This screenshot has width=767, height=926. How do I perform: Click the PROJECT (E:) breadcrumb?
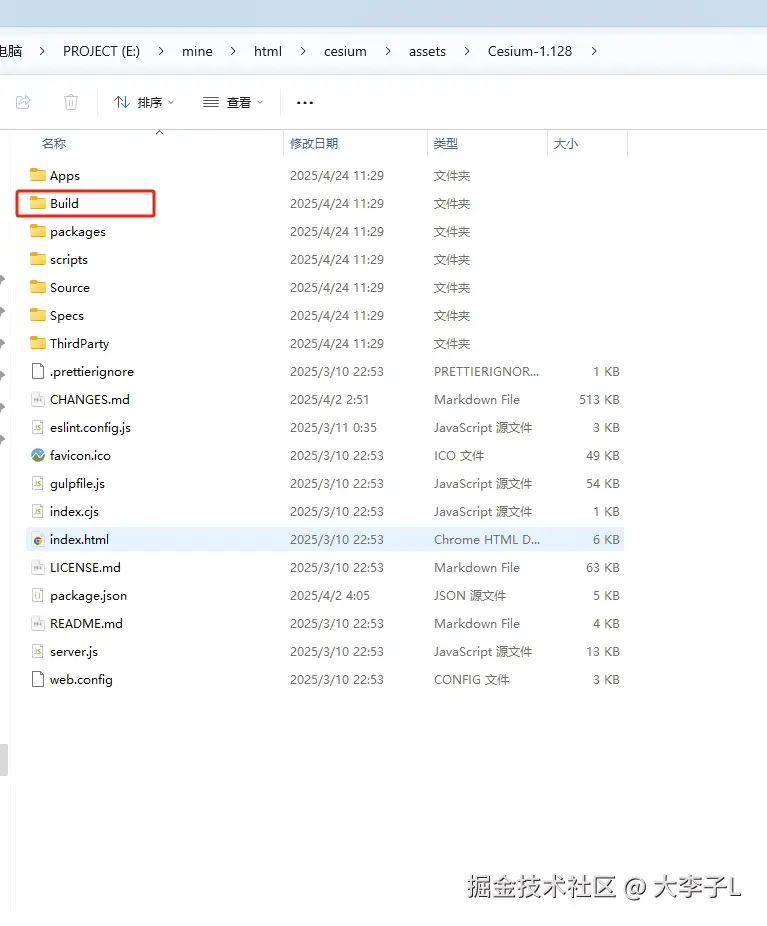[102, 51]
